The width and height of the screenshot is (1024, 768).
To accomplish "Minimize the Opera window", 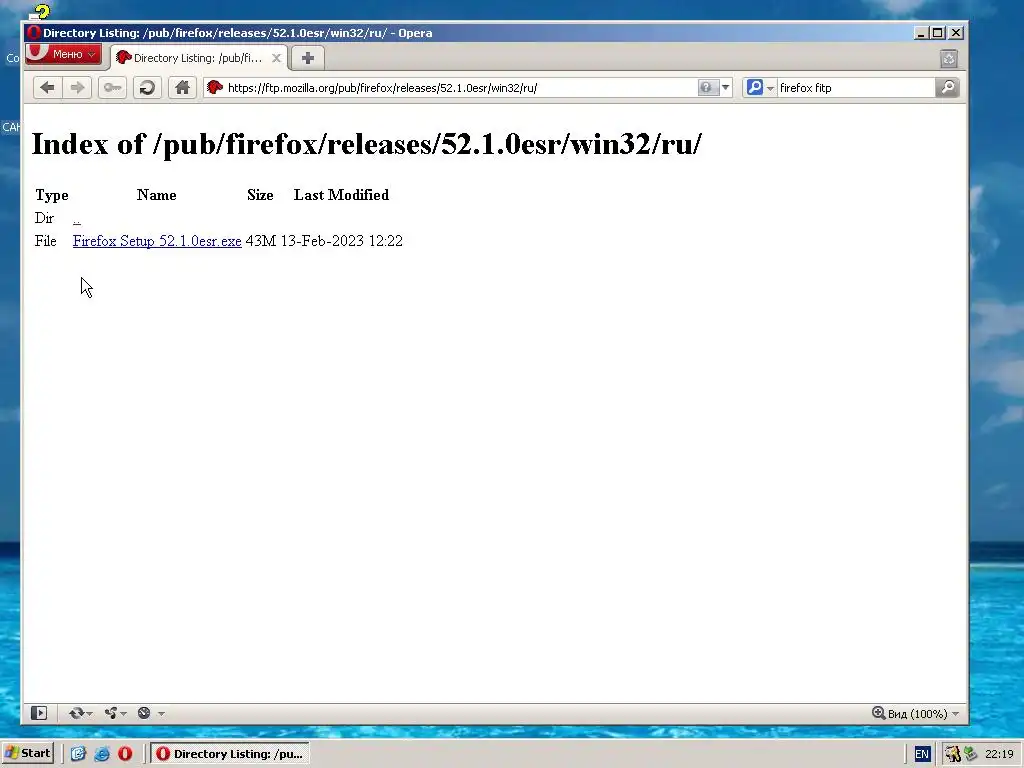I will [x=921, y=33].
